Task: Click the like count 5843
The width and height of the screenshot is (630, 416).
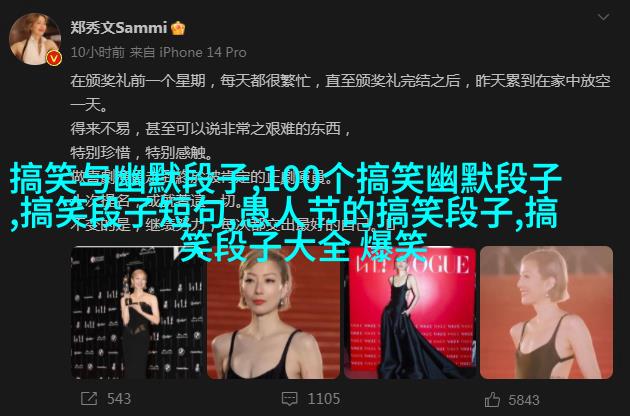Action: tap(524, 400)
